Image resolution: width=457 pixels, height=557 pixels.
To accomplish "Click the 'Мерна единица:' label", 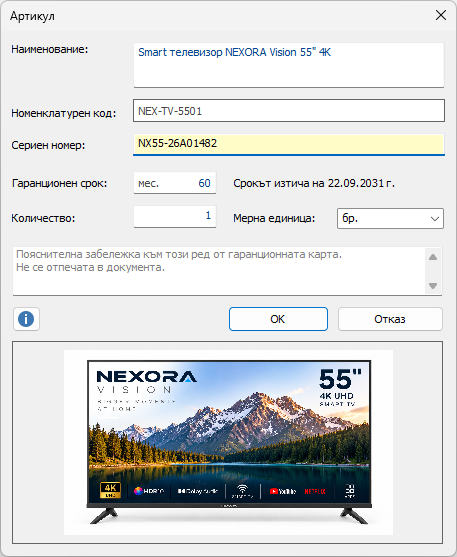I will pos(274,218).
